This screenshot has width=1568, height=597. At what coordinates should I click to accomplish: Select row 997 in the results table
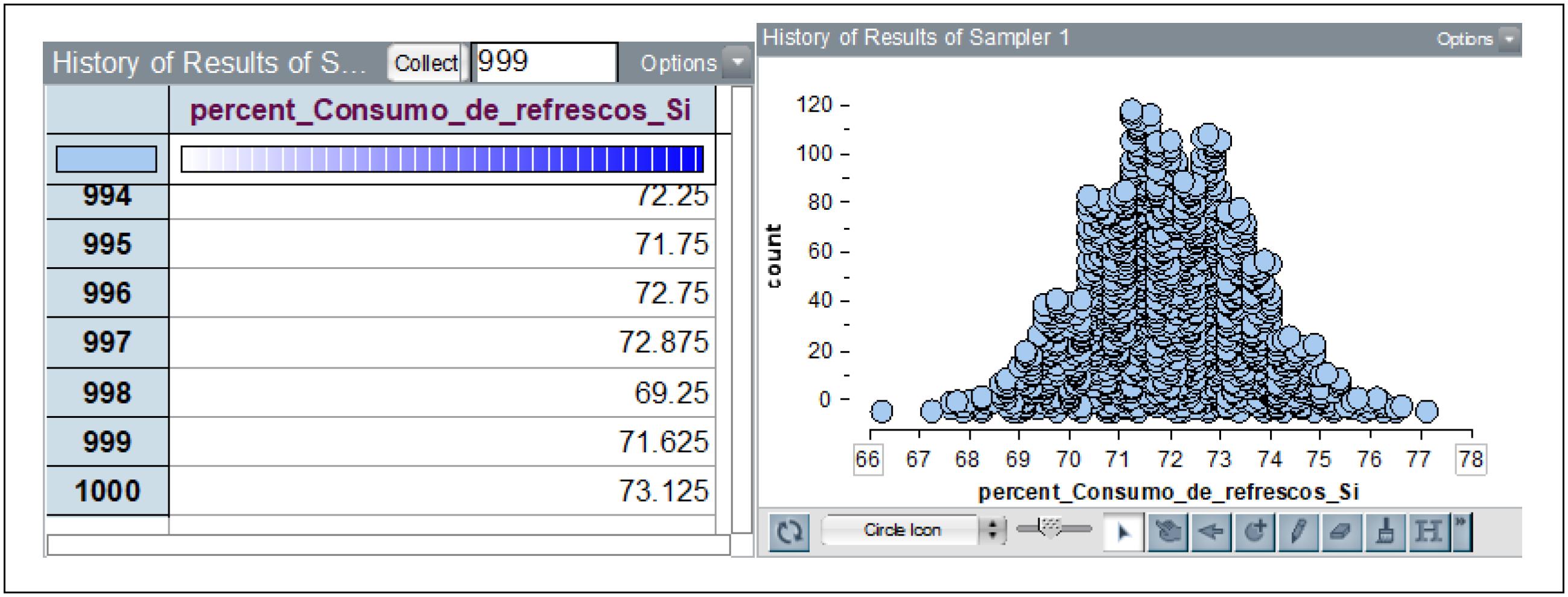tap(107, 343)
